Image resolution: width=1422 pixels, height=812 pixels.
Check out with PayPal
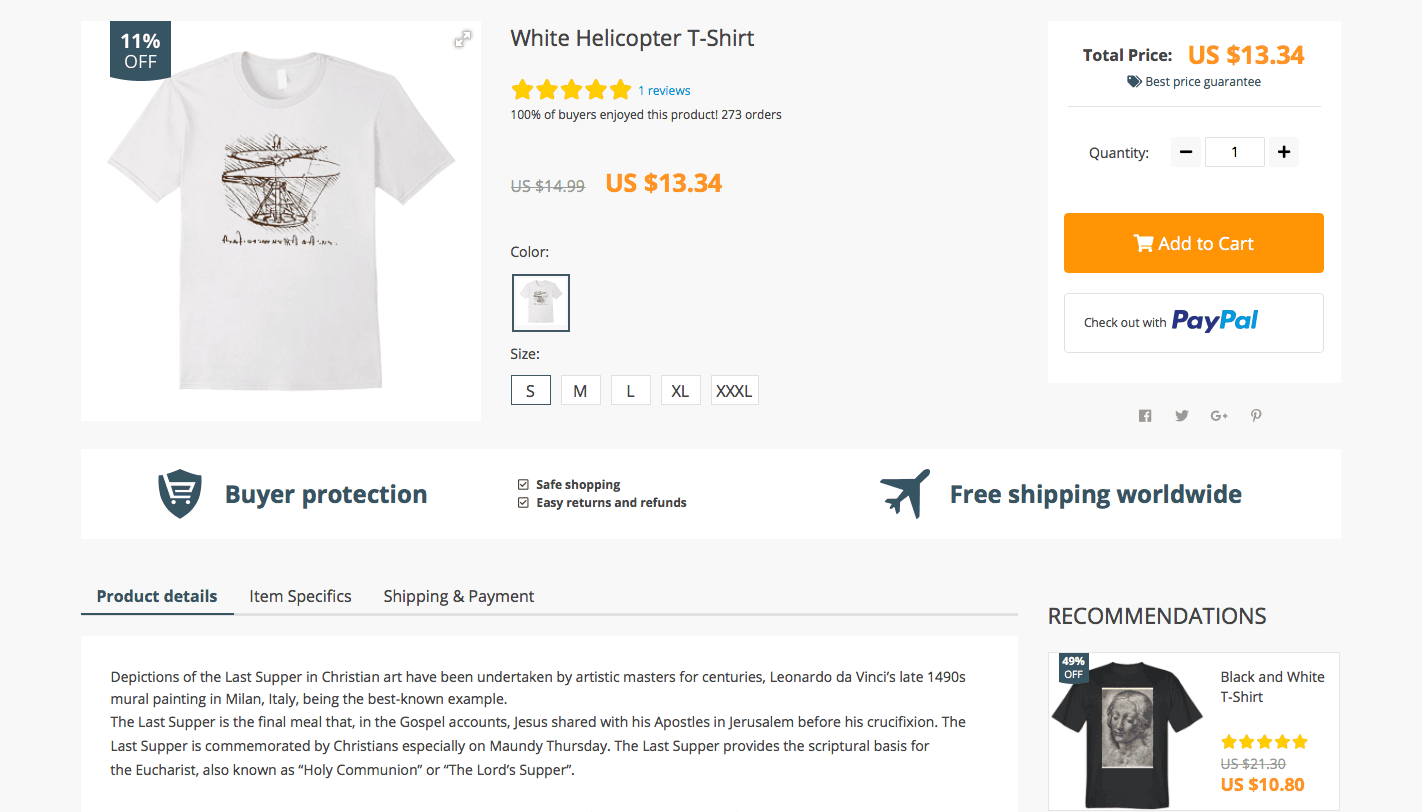(1193, 322)
